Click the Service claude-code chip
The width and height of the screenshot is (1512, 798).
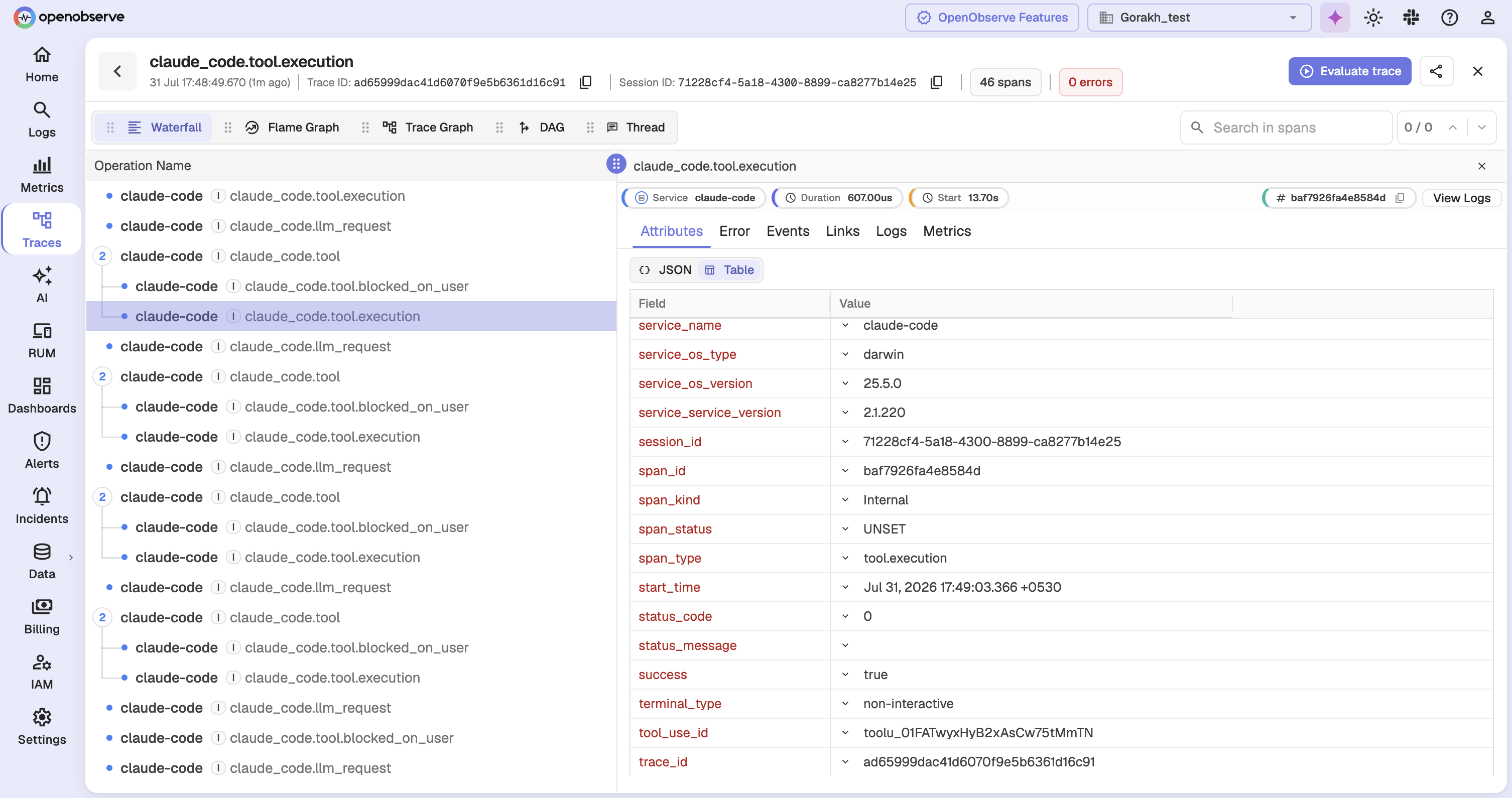[x=694, y=198]
